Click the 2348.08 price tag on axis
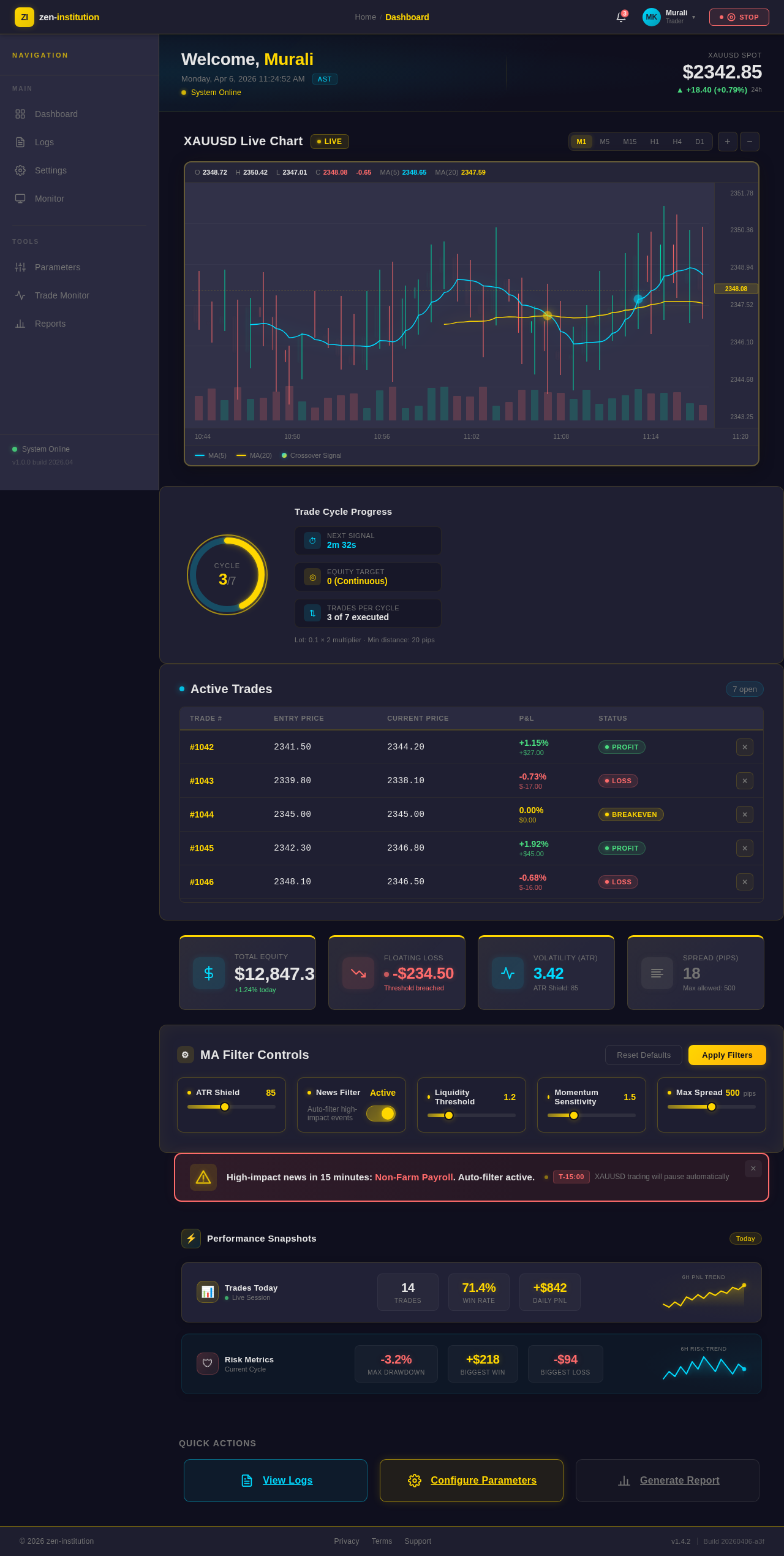The width and height of the screenshot is (784, 1556). [736, 289]
